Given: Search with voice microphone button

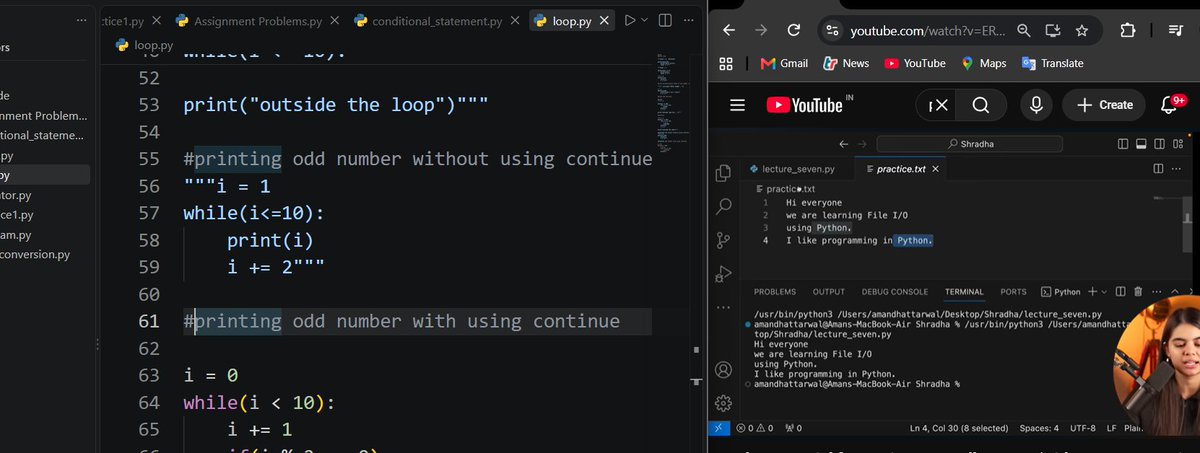Looking at the screenshot, I should pyautogui.click(x=1036, y=105).
